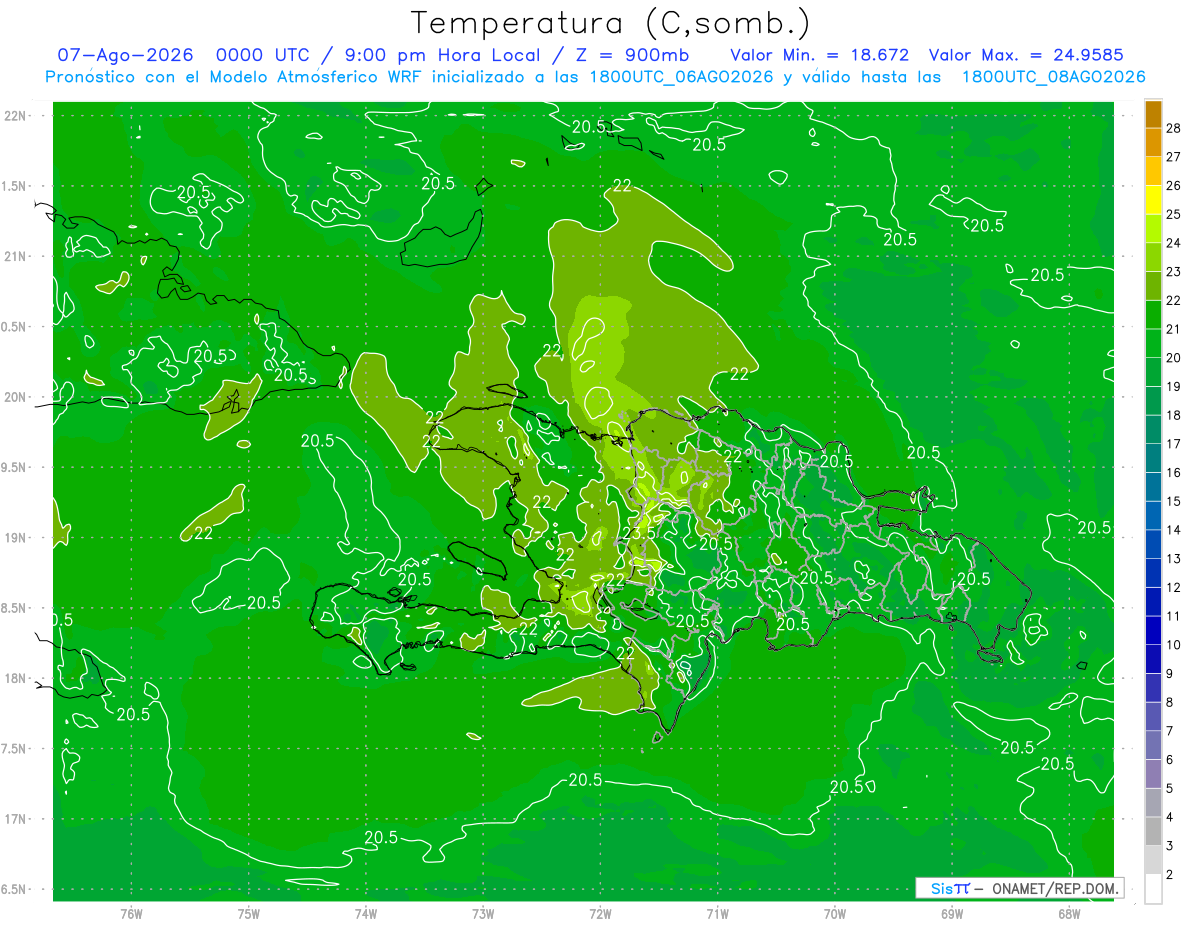The width and height of the screenshot is (1200, 927).
Task: Click "9:00 pm Hora Local" in header
Action: [x=441, y=55]
